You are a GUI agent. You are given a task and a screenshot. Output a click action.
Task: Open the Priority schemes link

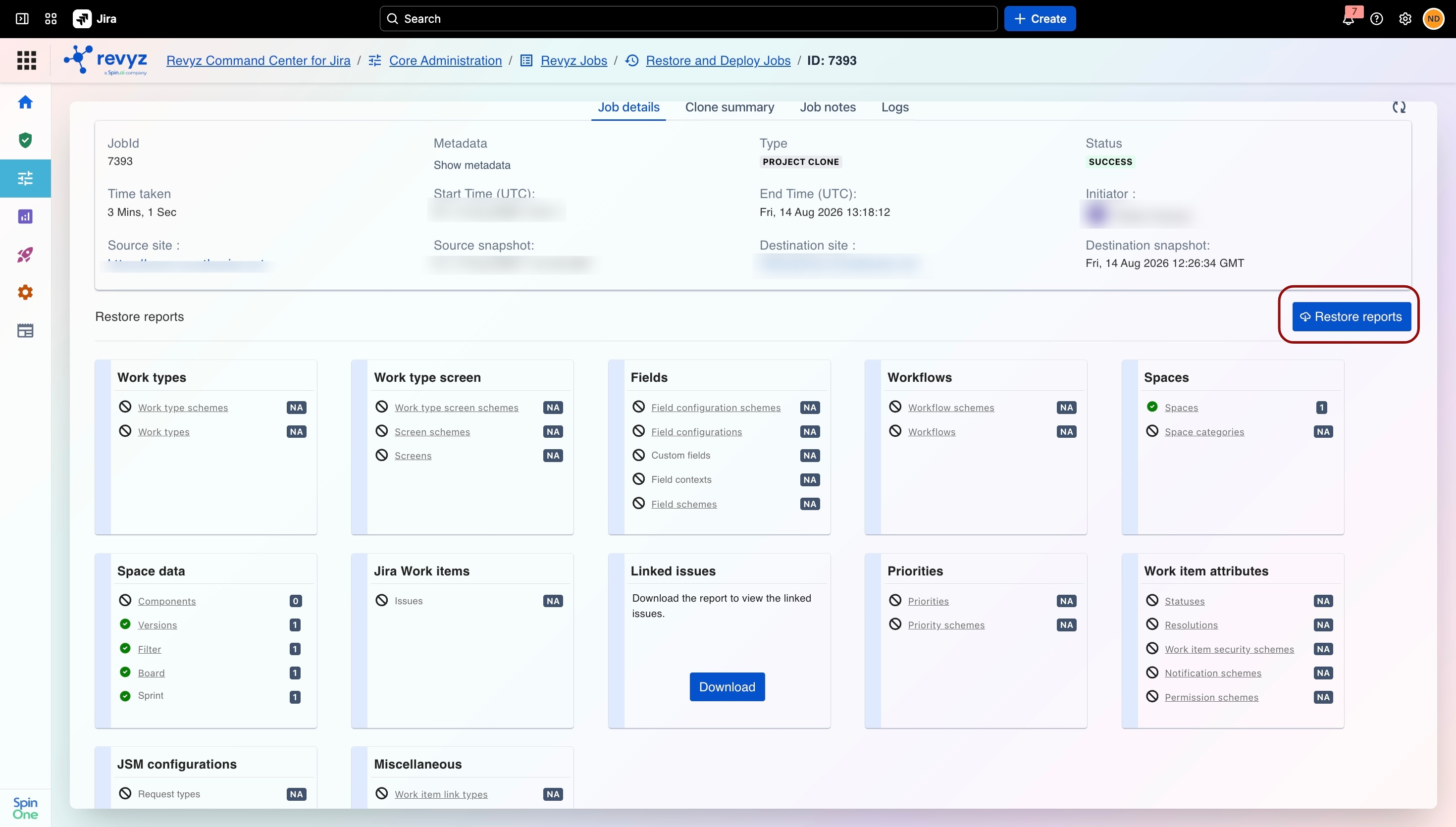pyautogui.click(x=946, y=625)
